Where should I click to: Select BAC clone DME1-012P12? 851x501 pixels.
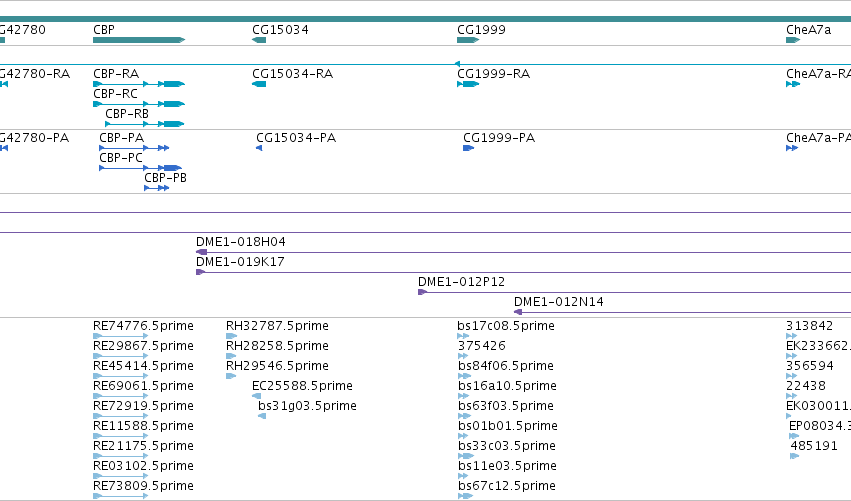[634, 292]
